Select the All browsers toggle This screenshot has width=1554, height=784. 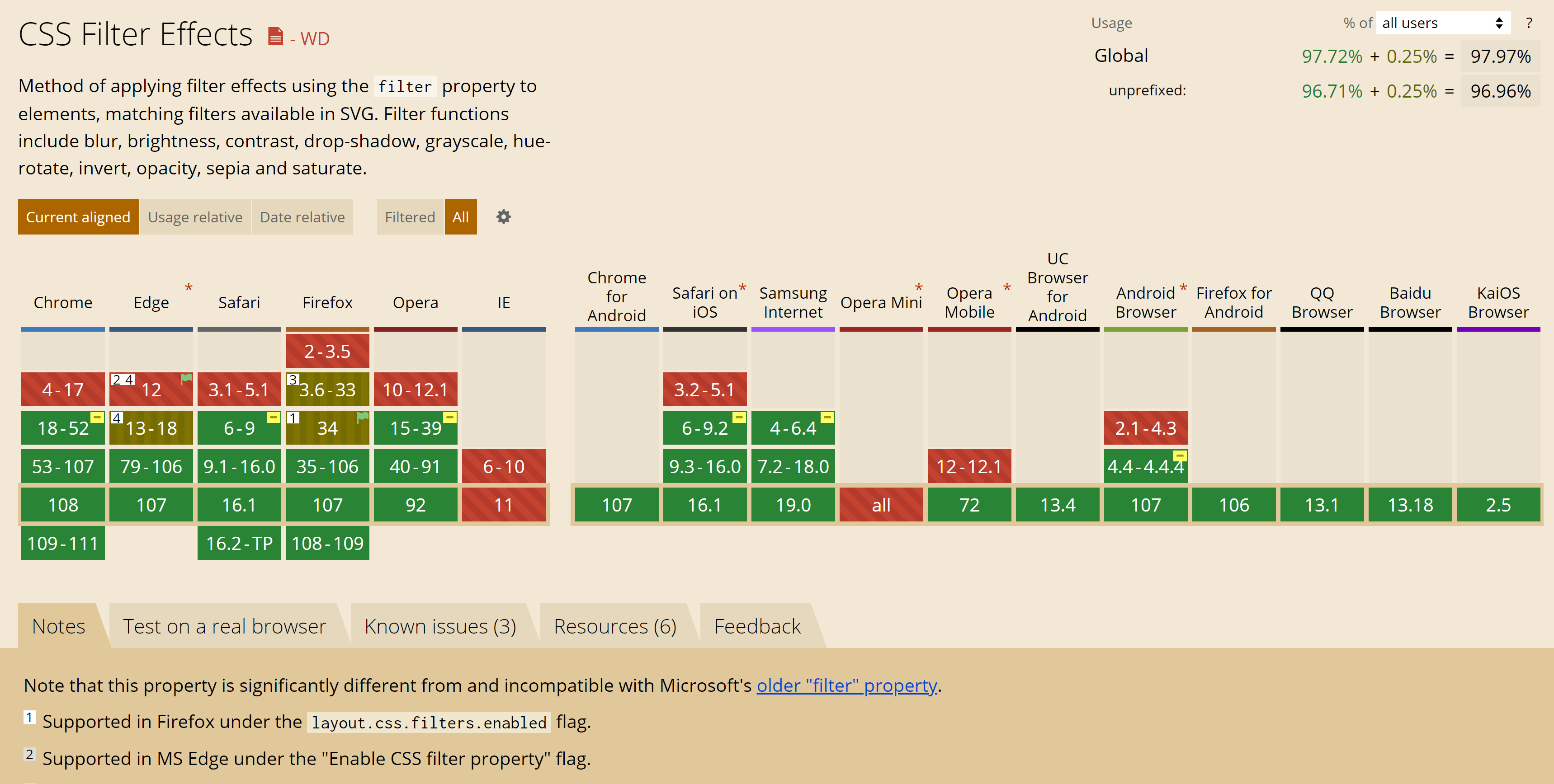(x=460, y=217)
